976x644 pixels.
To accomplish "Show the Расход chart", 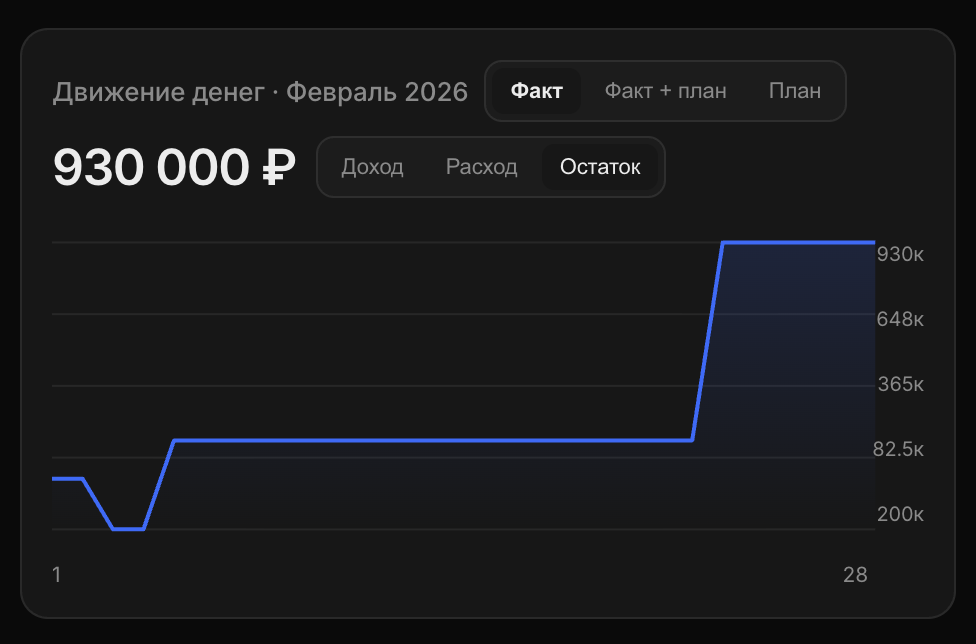I will (481, 167).
